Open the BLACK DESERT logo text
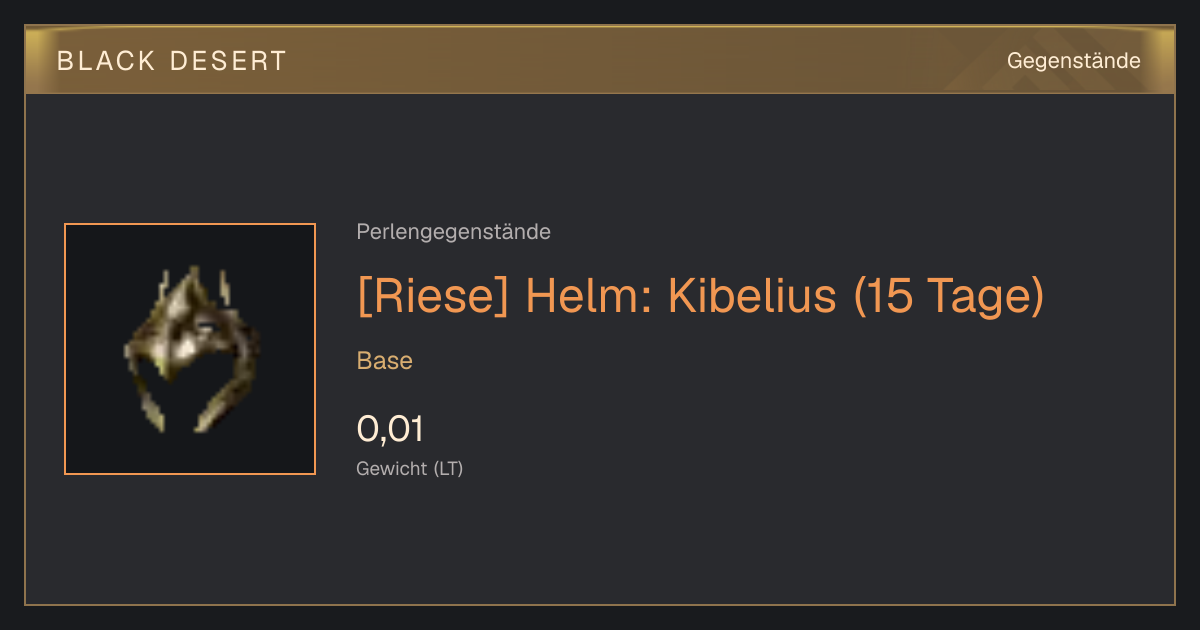 pyautogui.click(x=172, y=61)
